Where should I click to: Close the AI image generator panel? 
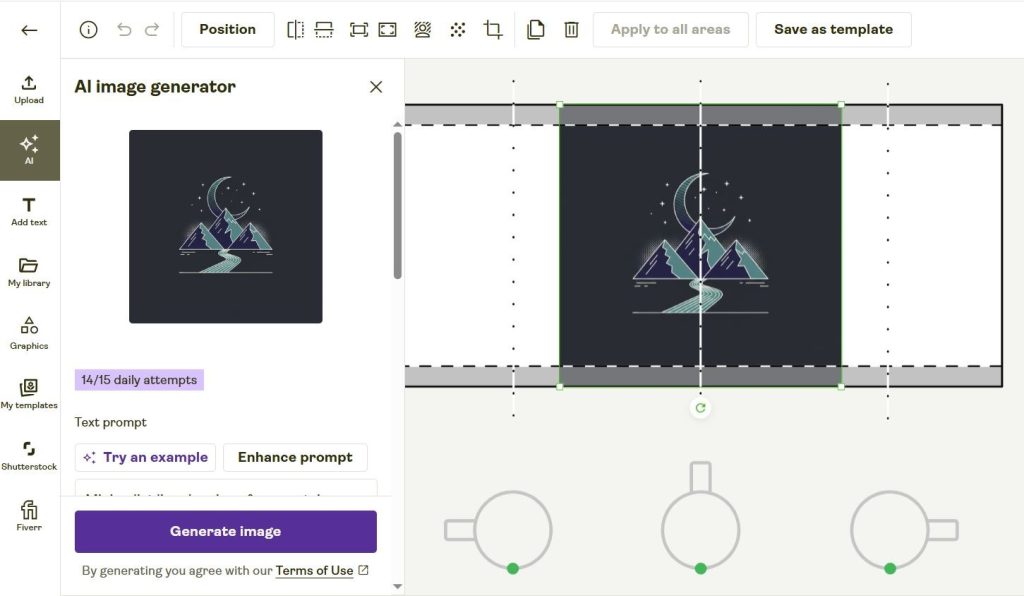376,87
